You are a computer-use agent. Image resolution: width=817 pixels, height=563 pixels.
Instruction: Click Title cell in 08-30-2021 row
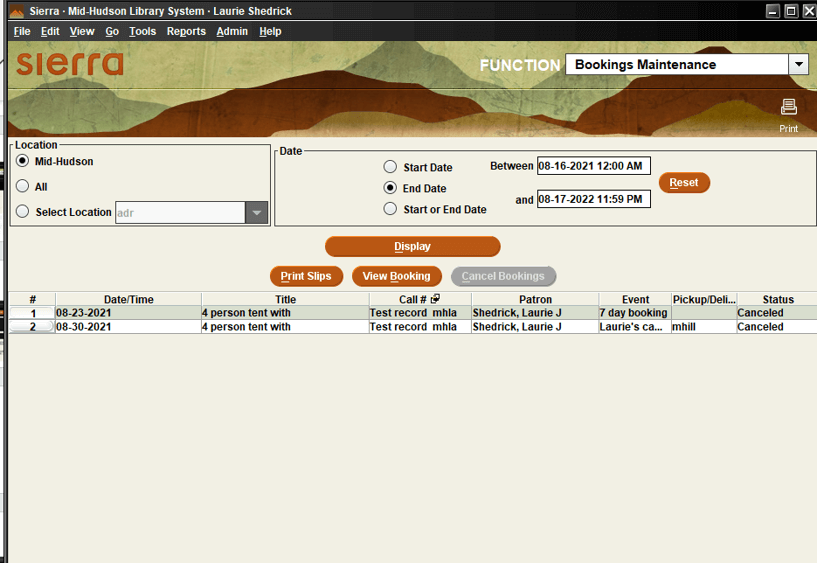tap(286, 327)
